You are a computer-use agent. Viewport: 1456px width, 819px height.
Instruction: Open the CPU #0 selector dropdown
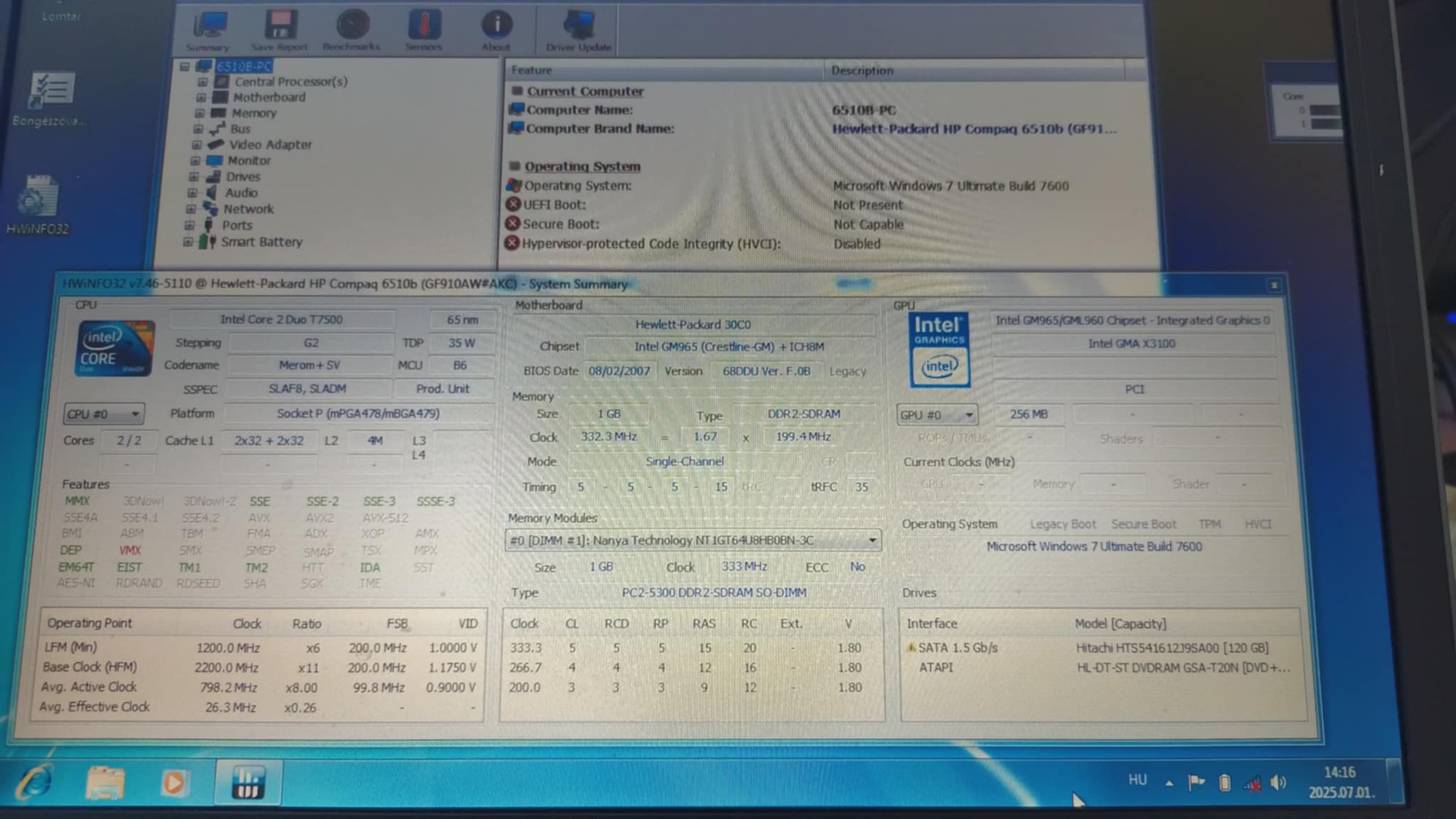103,414
